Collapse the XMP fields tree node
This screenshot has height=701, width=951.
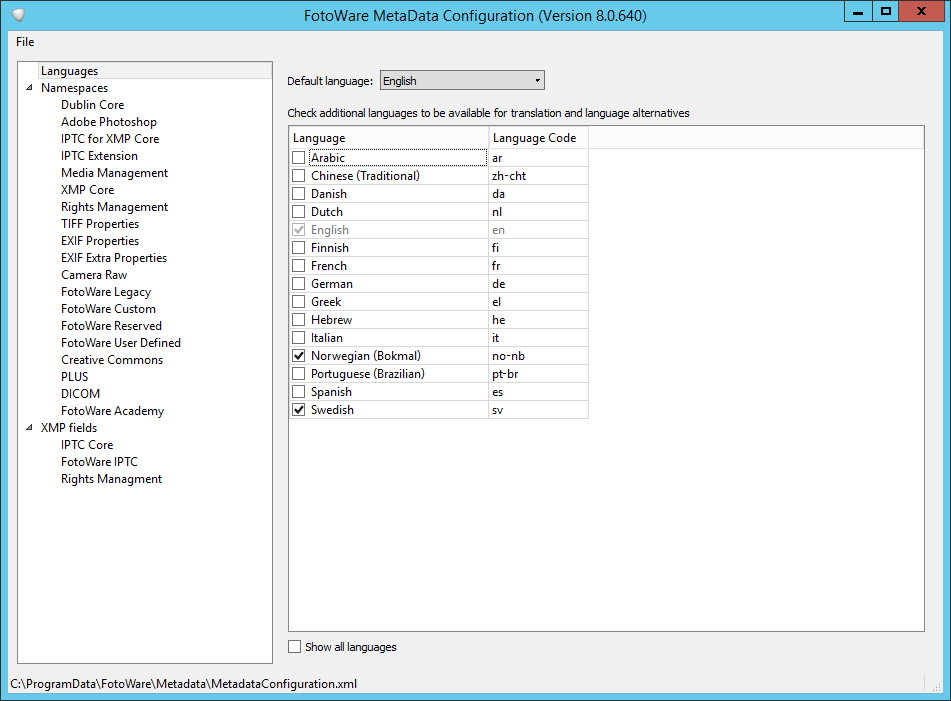pyautogui.click(x=29, y=428)
